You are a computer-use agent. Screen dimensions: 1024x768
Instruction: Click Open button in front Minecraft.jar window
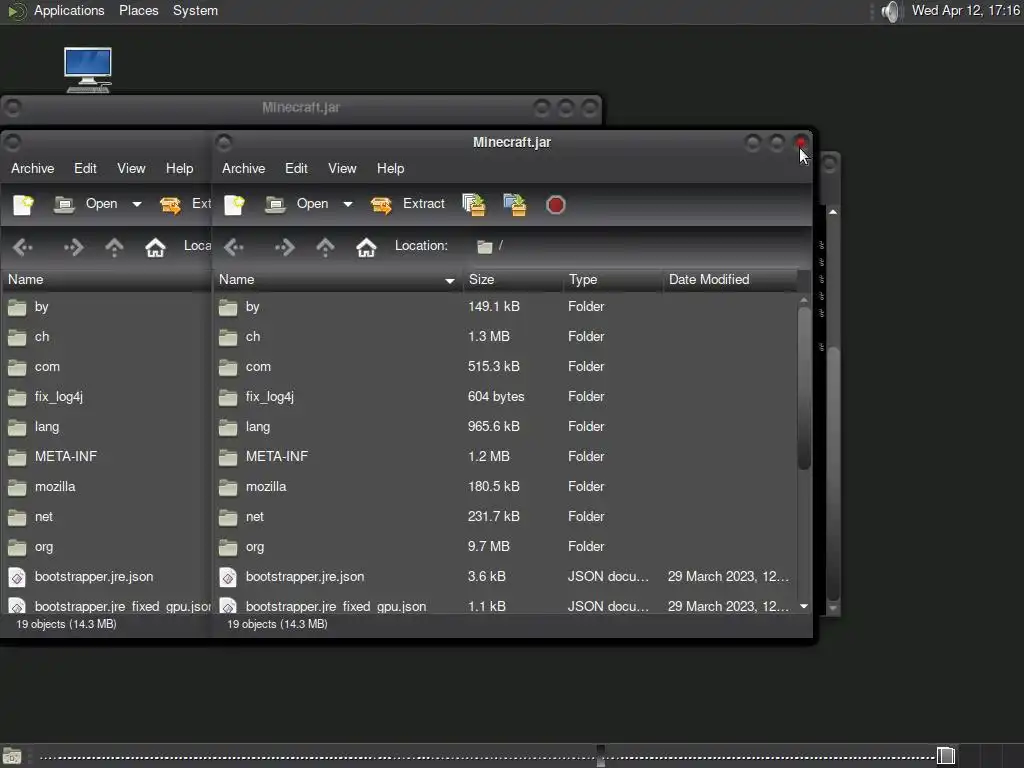298,204
